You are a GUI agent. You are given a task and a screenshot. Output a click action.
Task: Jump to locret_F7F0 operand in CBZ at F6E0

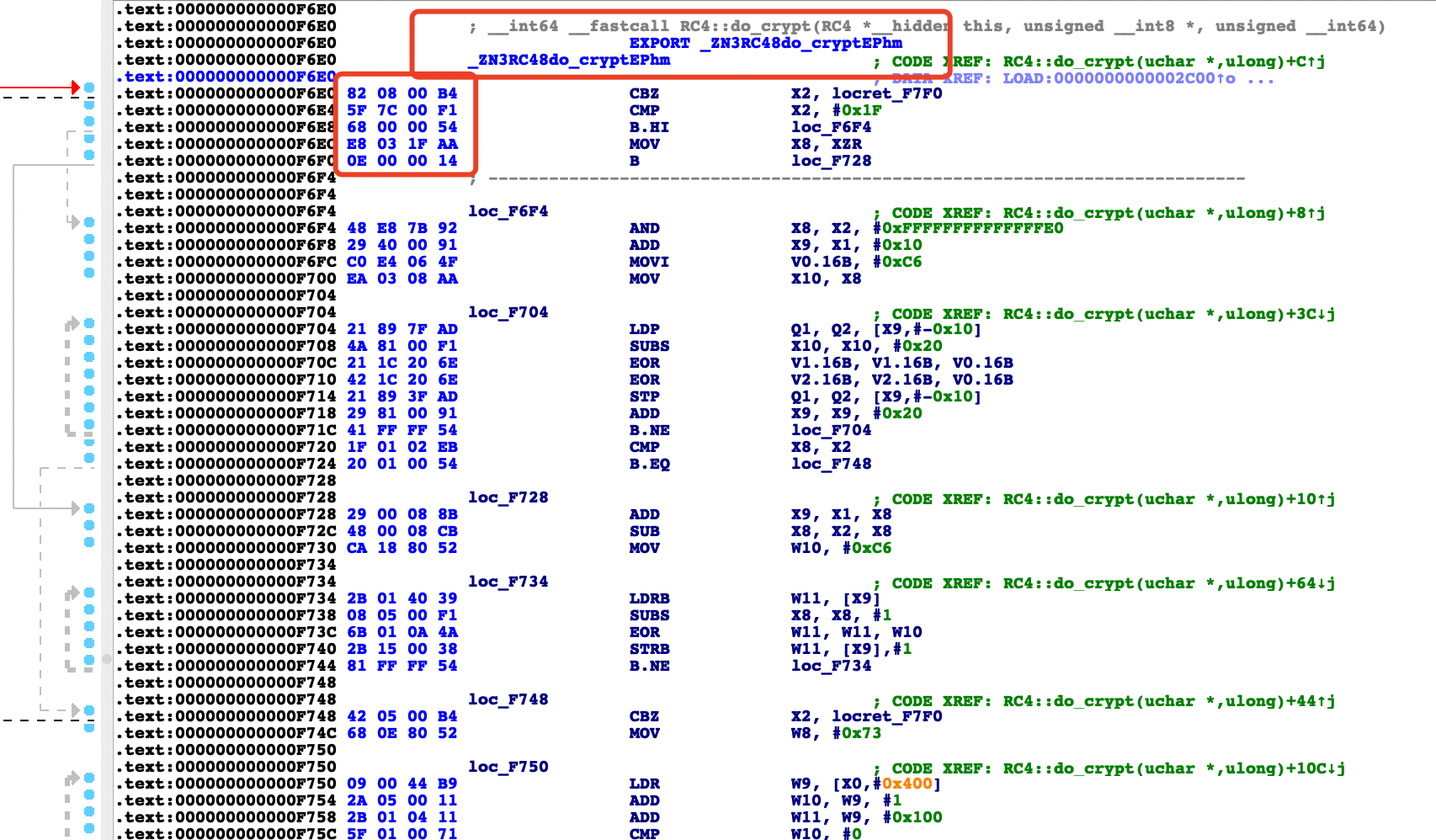[887, 93]
